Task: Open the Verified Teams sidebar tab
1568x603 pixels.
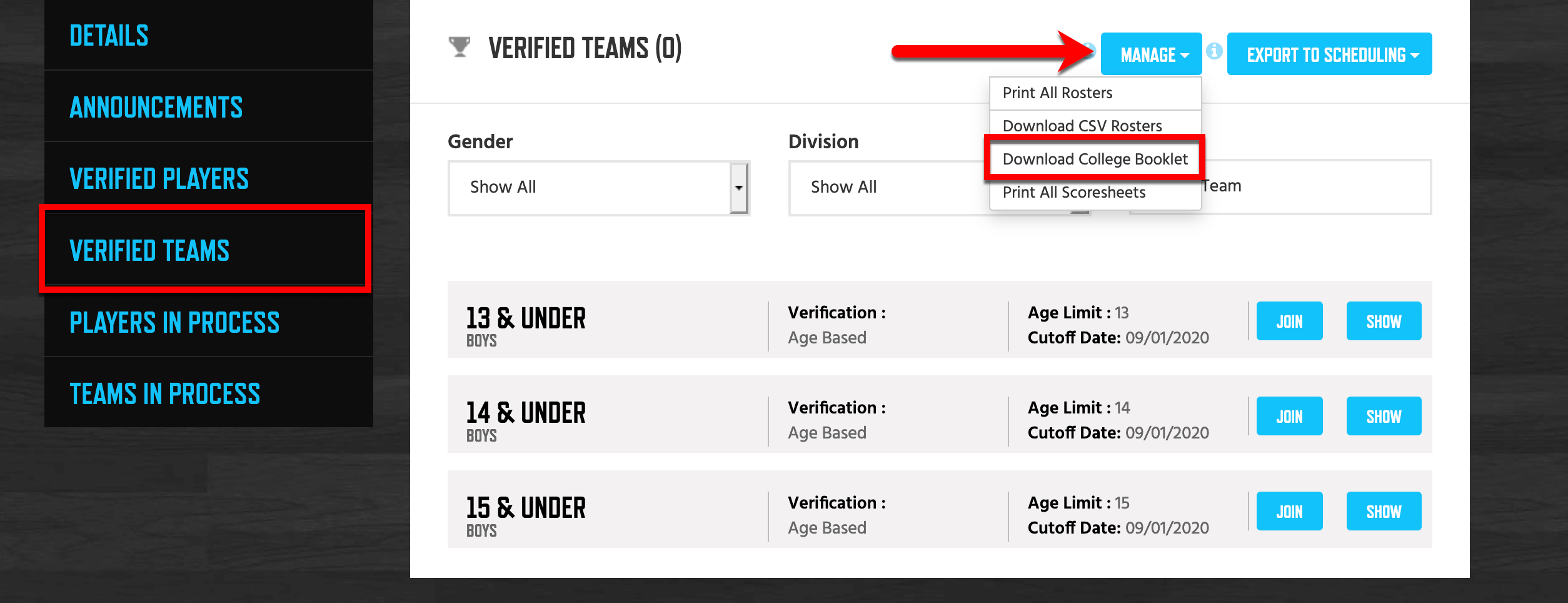Action: (149, 251)
